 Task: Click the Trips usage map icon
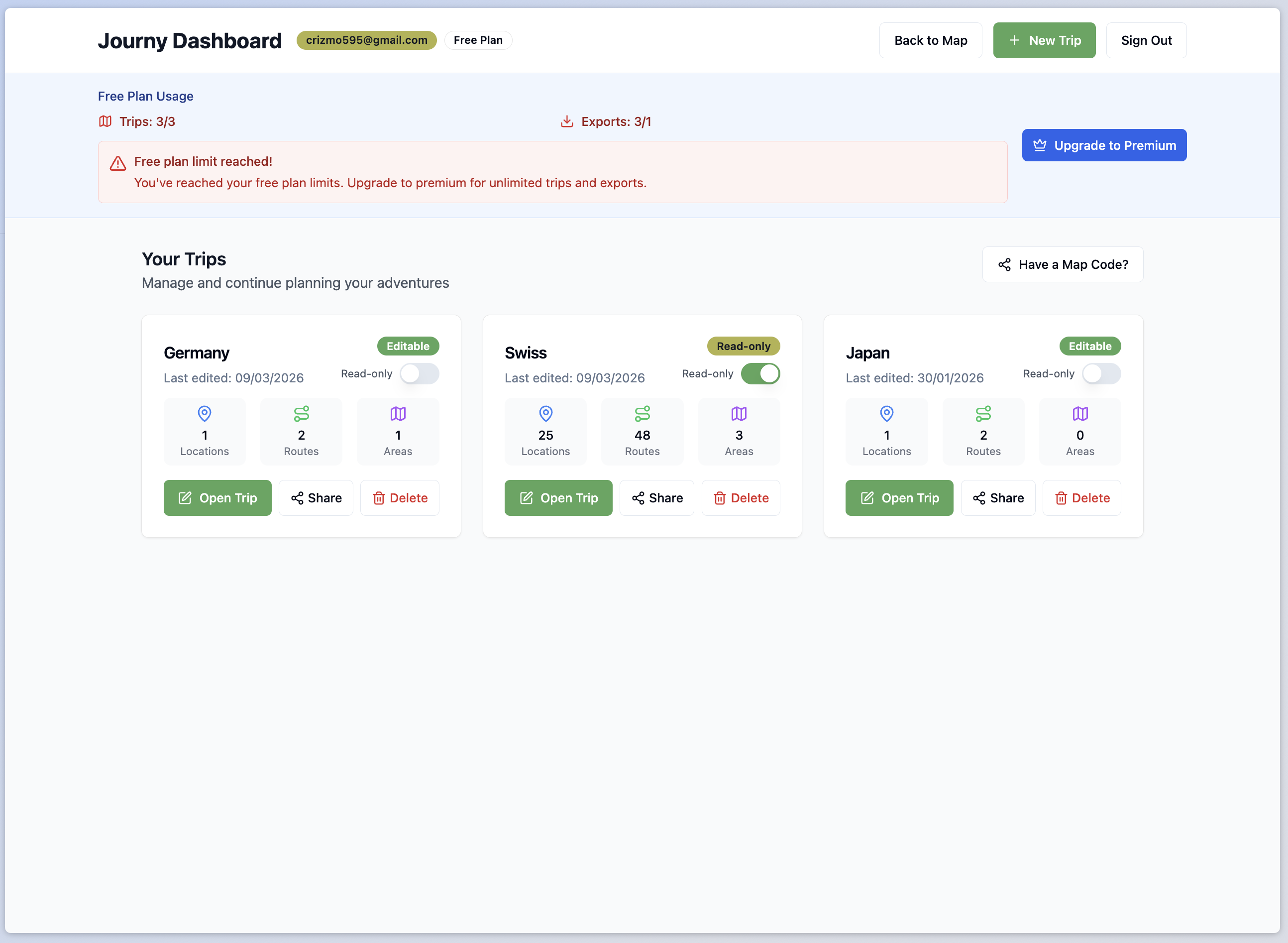coord(106,121)
